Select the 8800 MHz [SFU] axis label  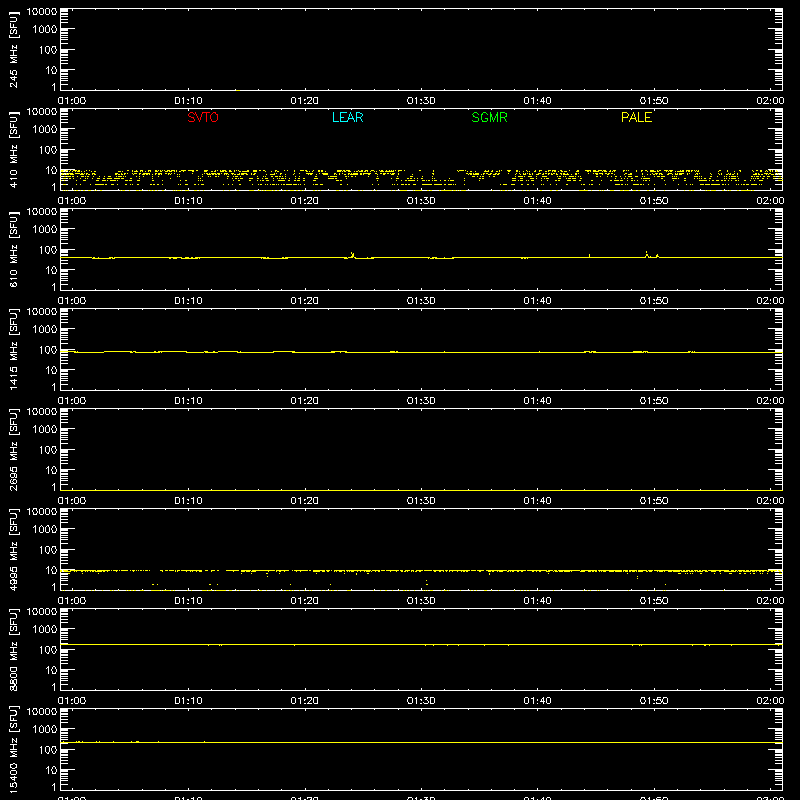tap(13, 649)
